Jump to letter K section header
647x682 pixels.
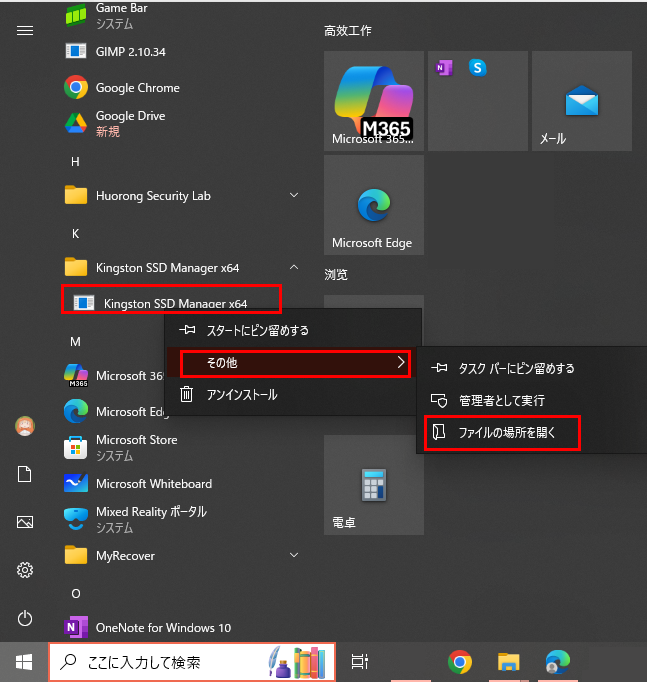pos(75,234)
